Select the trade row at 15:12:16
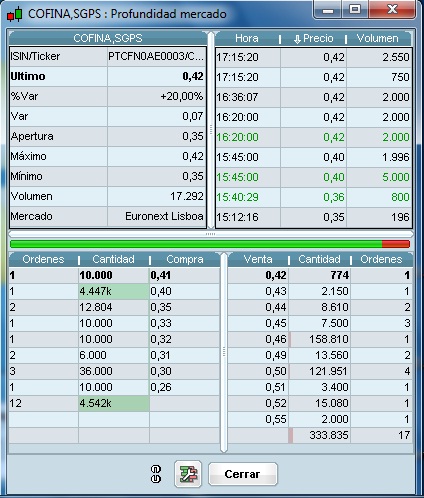The width and height of the screenshot is (424, 498). tap(313, 217)
